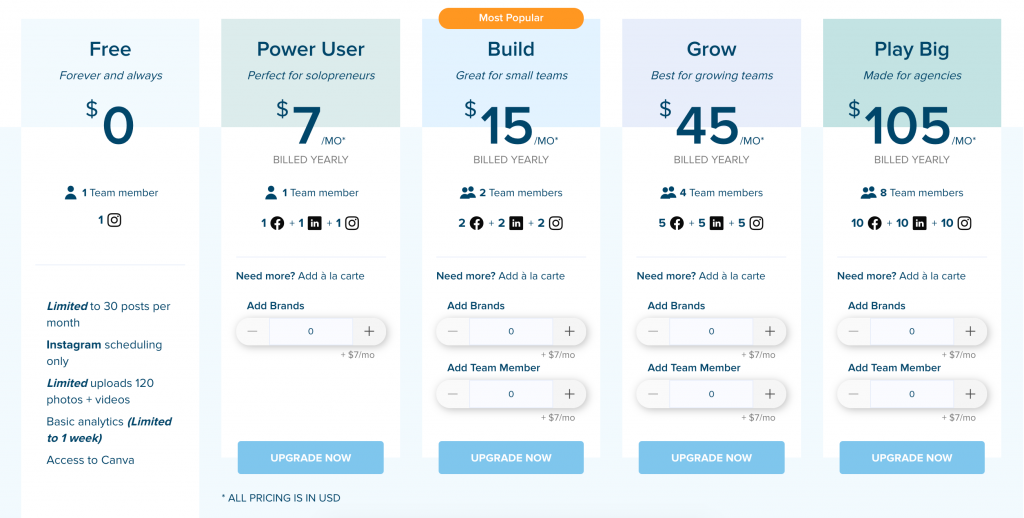Increase Add Team Member count in Play Big plan
This screenshot has width=1024, height=518.
click(970, 394)
